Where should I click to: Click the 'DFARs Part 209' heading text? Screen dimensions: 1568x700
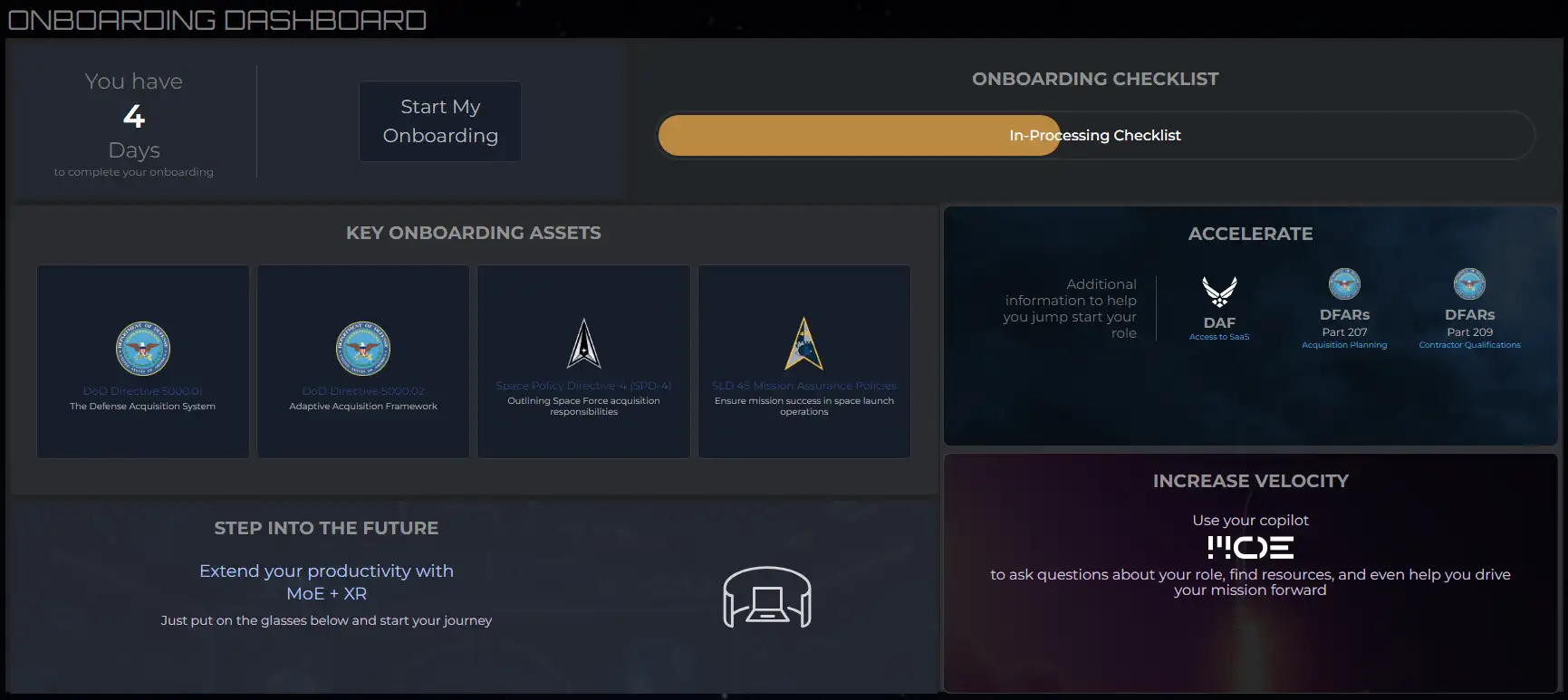[x=1469, y=322]
